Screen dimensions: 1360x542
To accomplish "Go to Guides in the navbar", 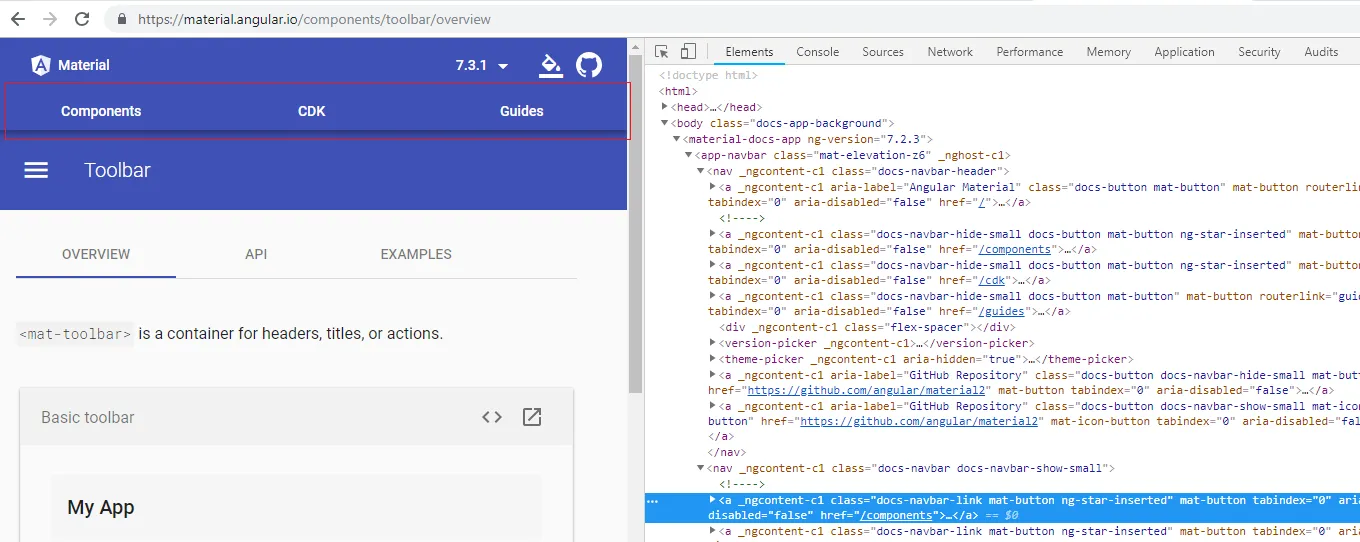I will (522, 111).
